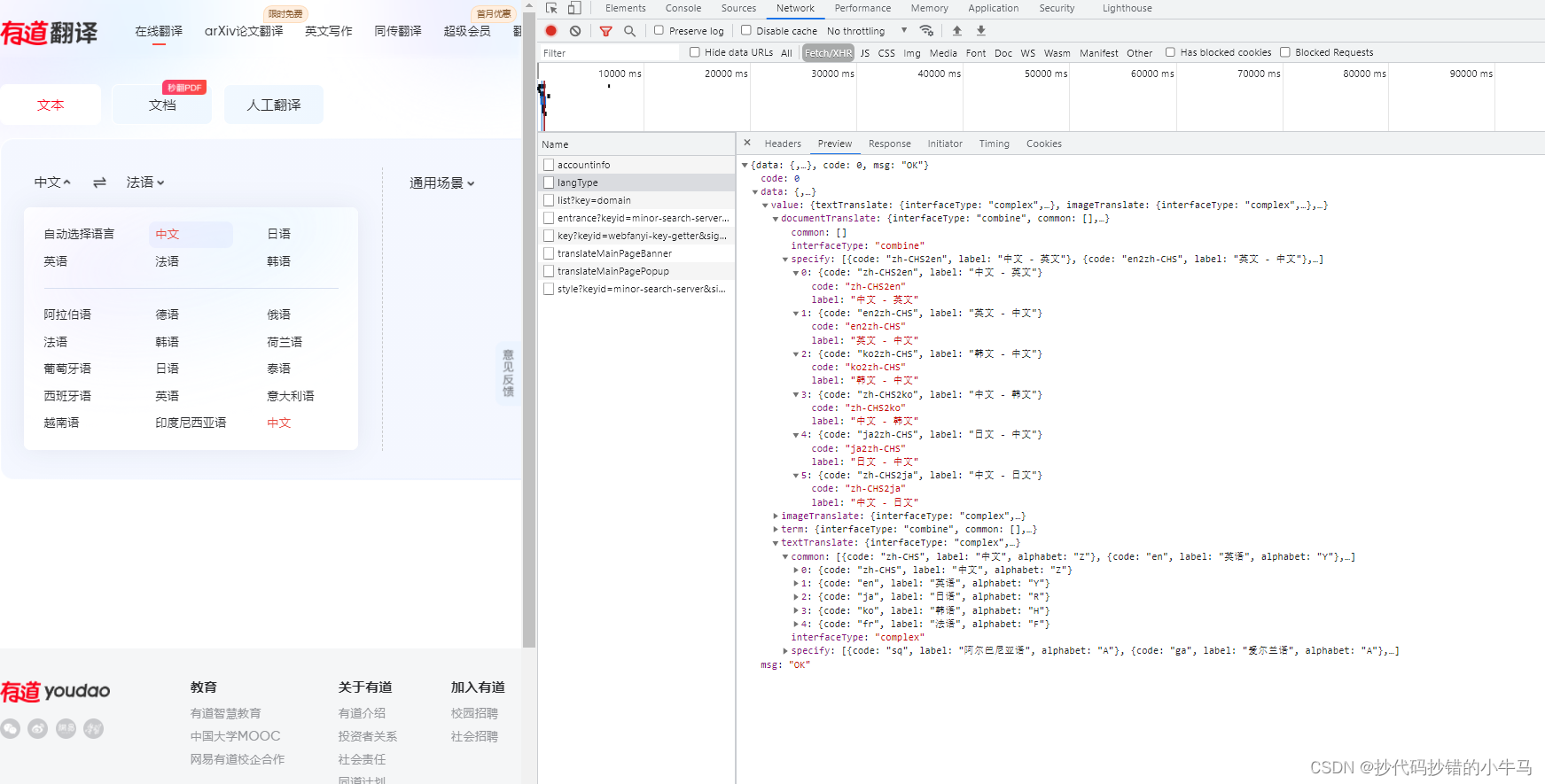Enable Disable cache checkbox
The height and width of the screenshot is (784, 1545).
coord(746,30)
